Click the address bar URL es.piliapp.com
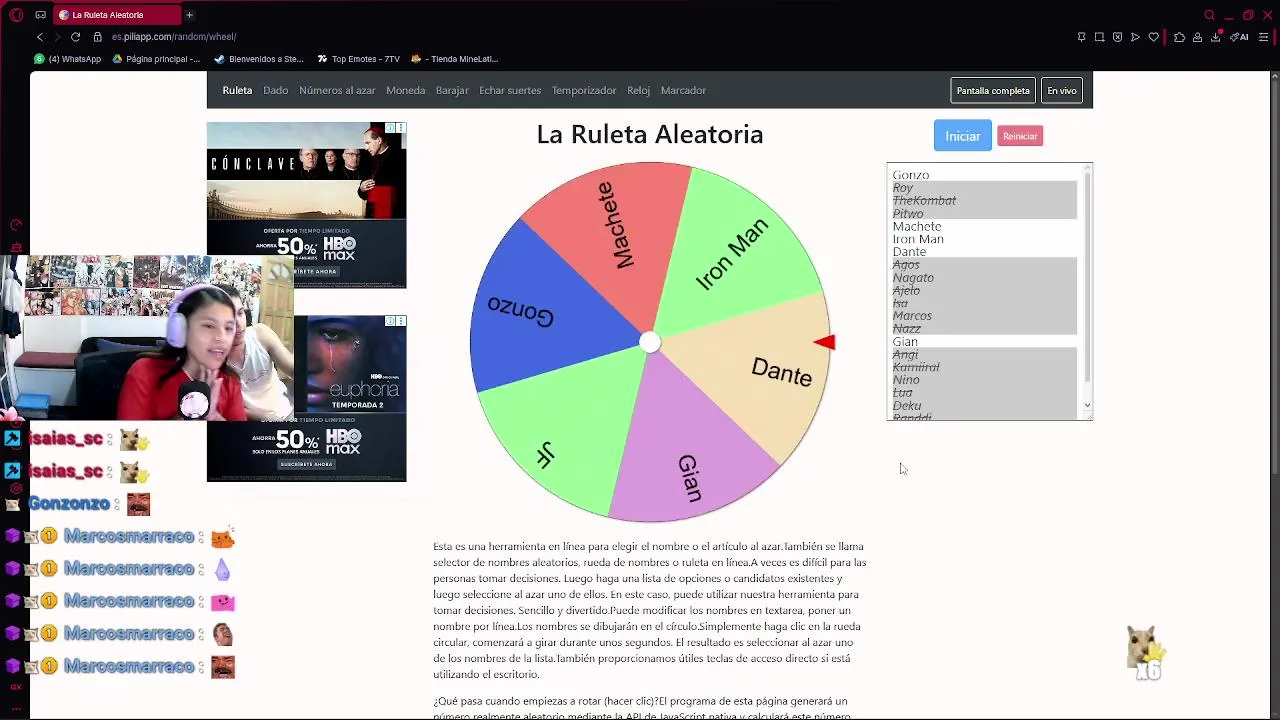 coord(174,37)
